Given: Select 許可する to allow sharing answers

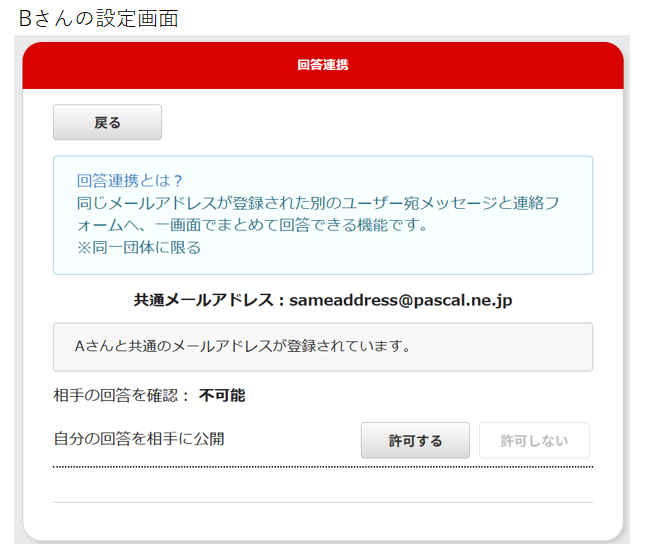Looking at the screenshot, I should point(415,440).
